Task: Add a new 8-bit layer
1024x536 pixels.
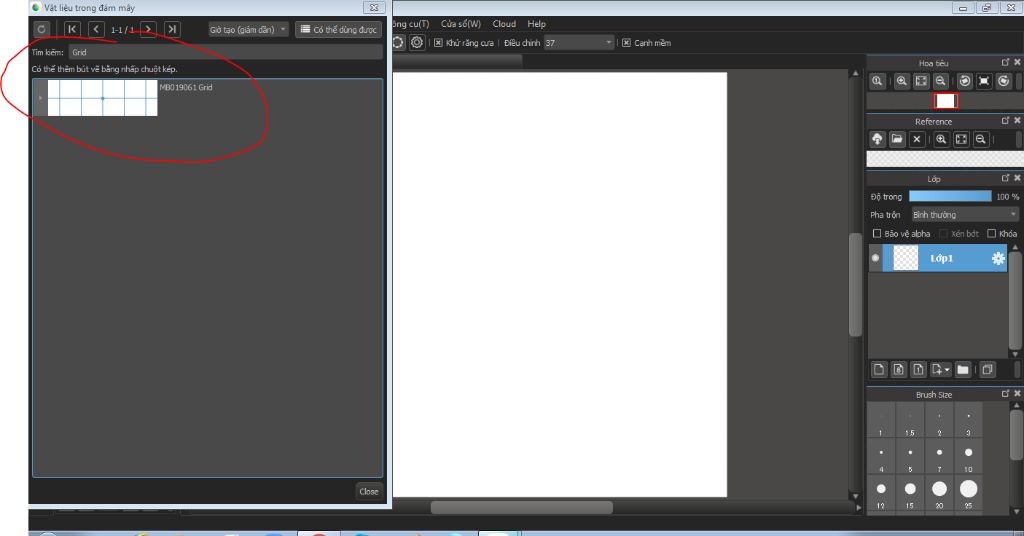Action: 899,370
